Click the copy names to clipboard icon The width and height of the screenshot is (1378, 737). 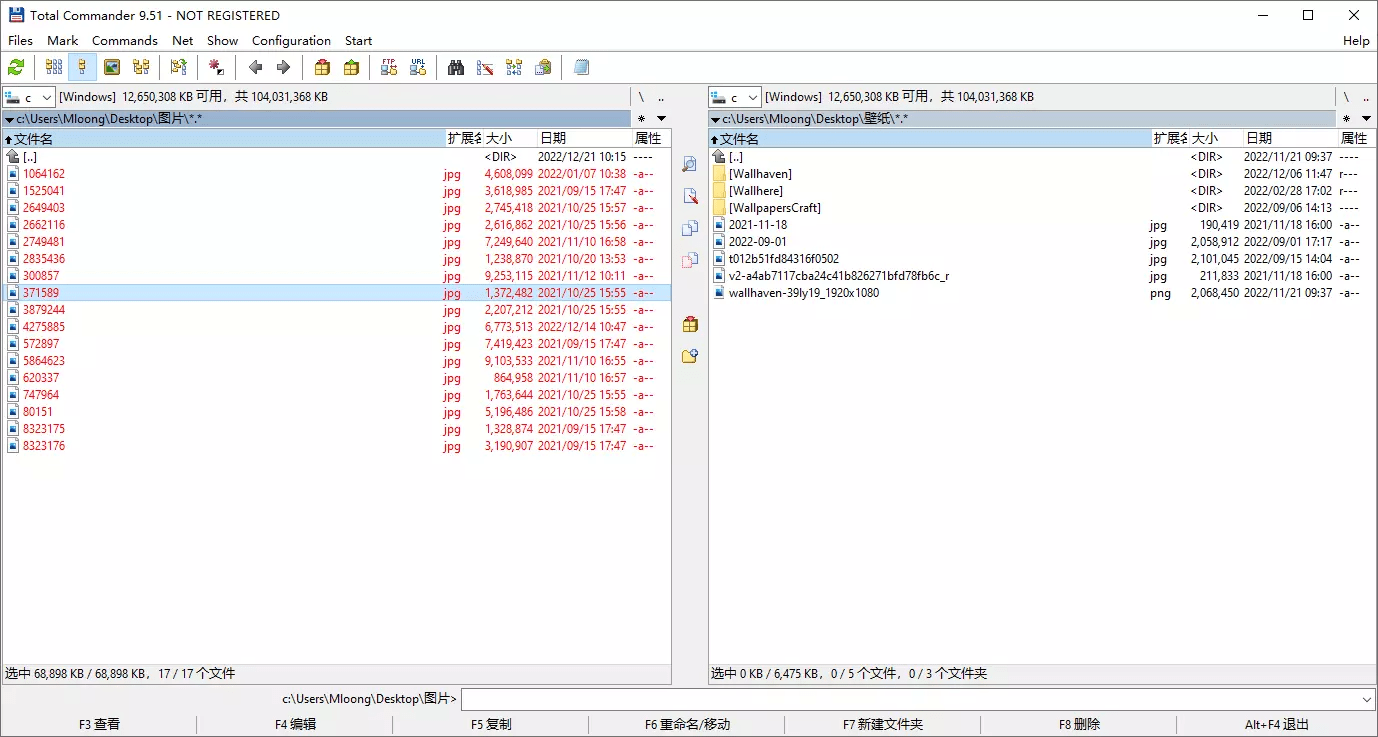(x=543, y=68)
